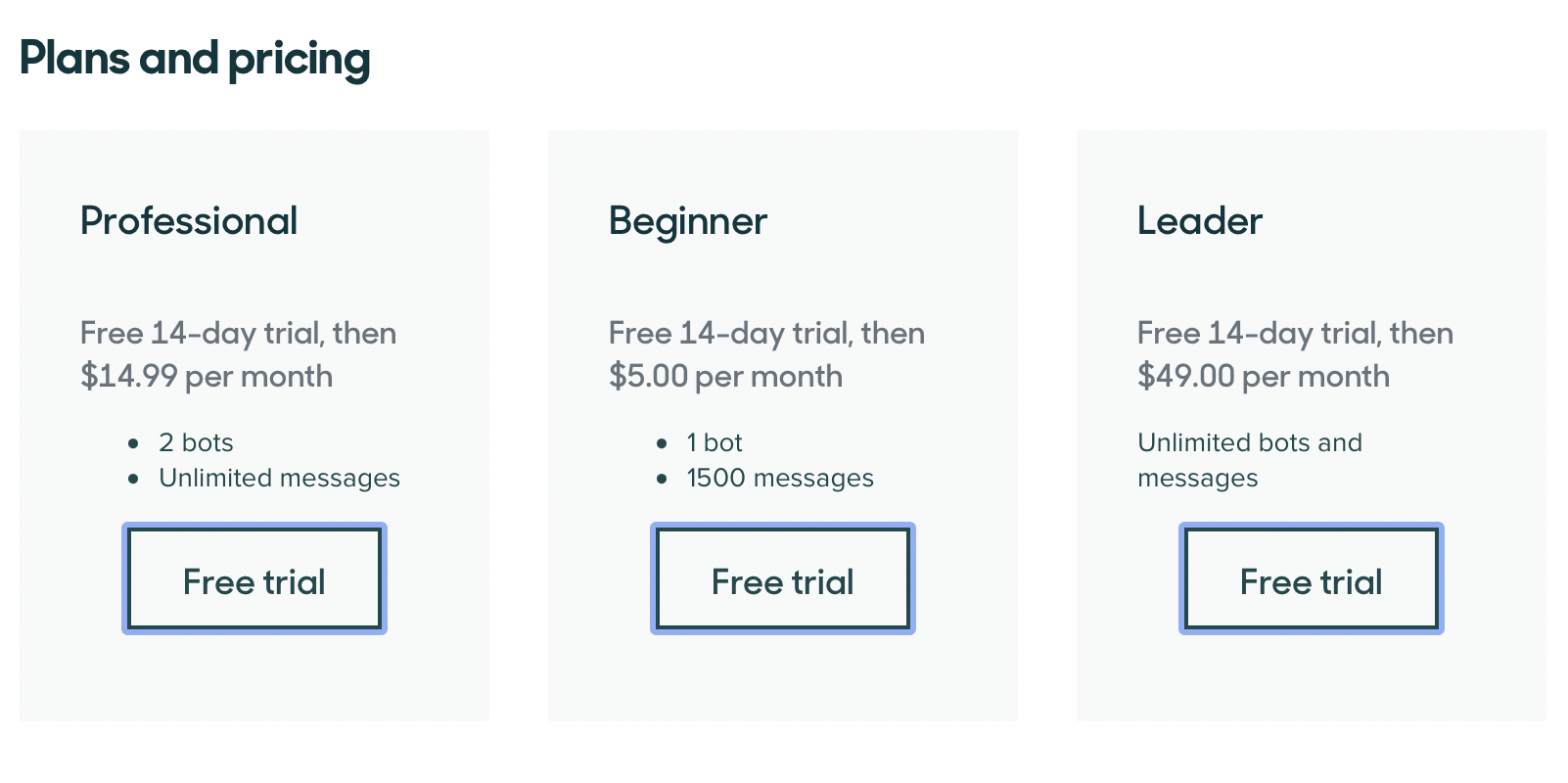Click the Professional plan heading

click(189, 221)
